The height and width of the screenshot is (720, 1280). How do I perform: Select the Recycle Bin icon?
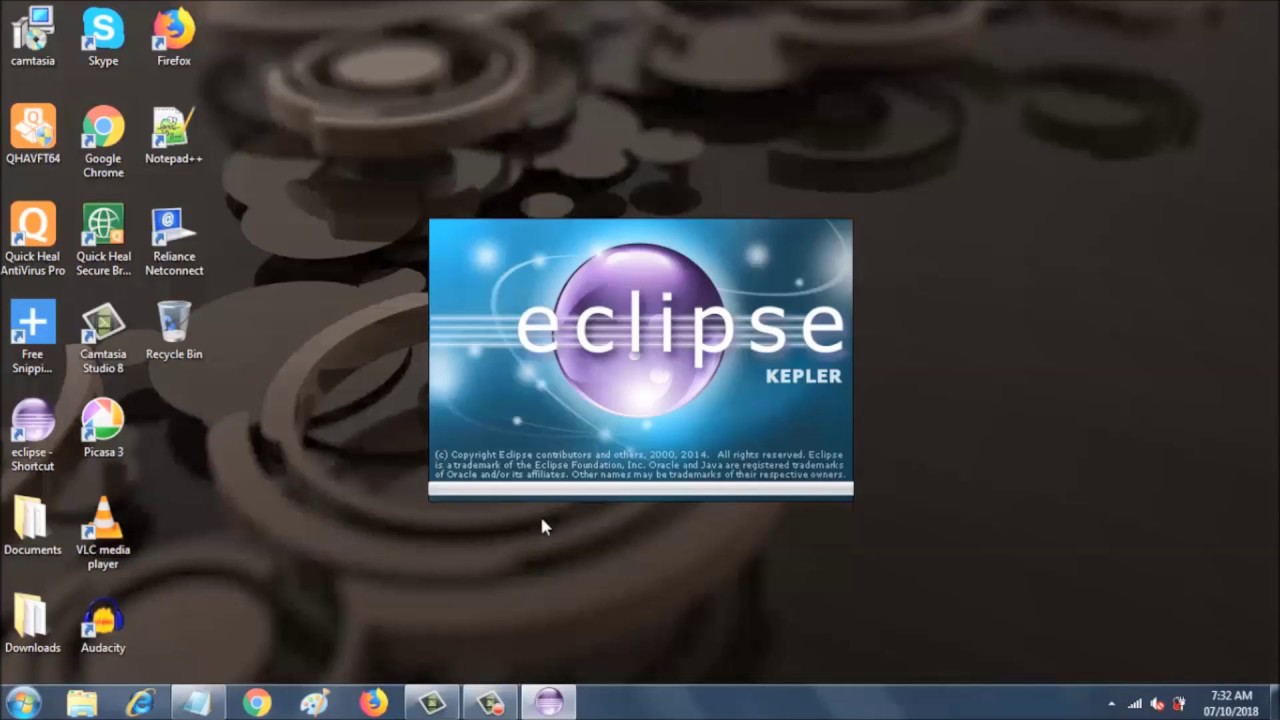pyautogui.click(x=174, y=331)
